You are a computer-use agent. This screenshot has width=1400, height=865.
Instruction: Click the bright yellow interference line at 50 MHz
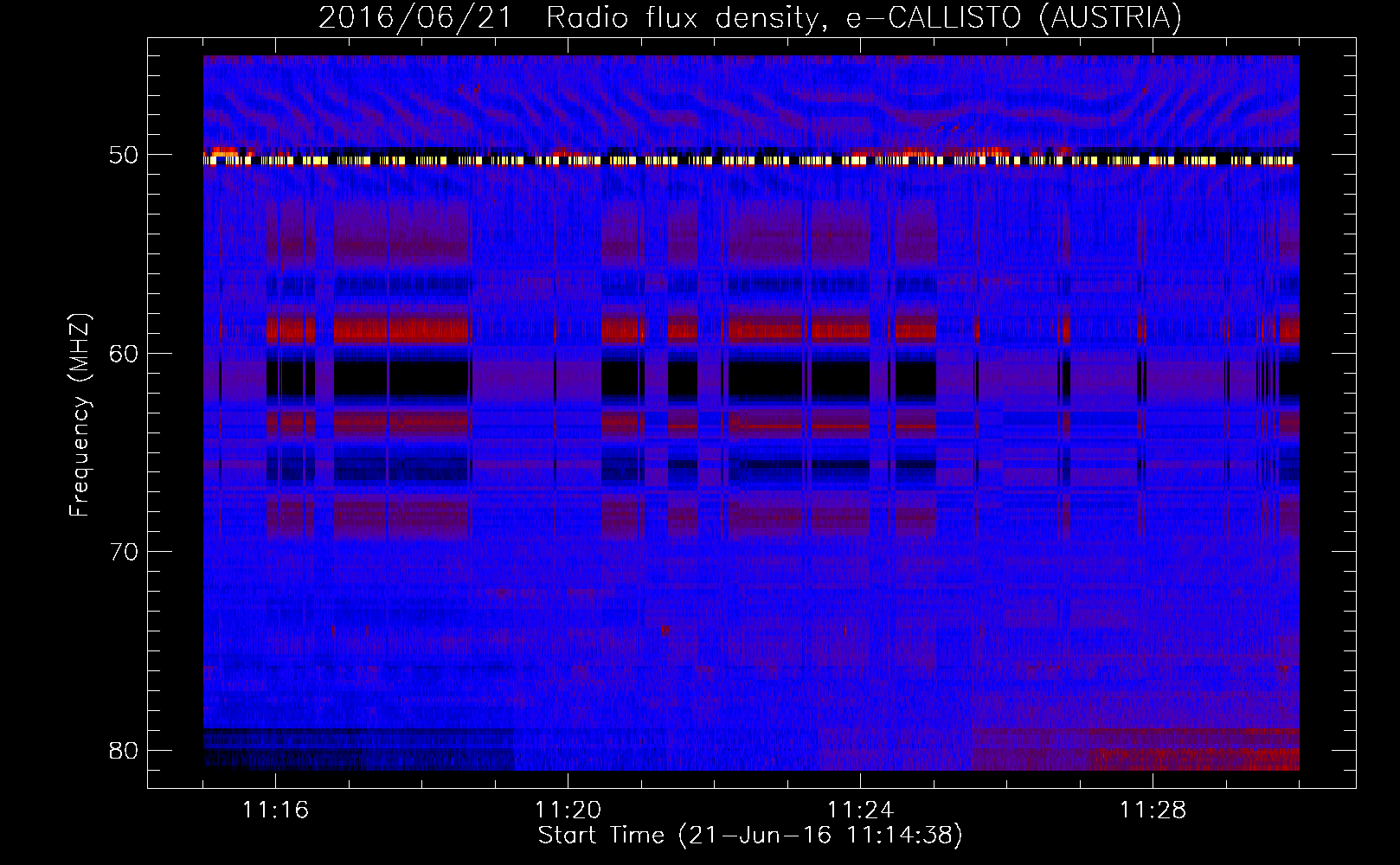(x=751, y=160)
